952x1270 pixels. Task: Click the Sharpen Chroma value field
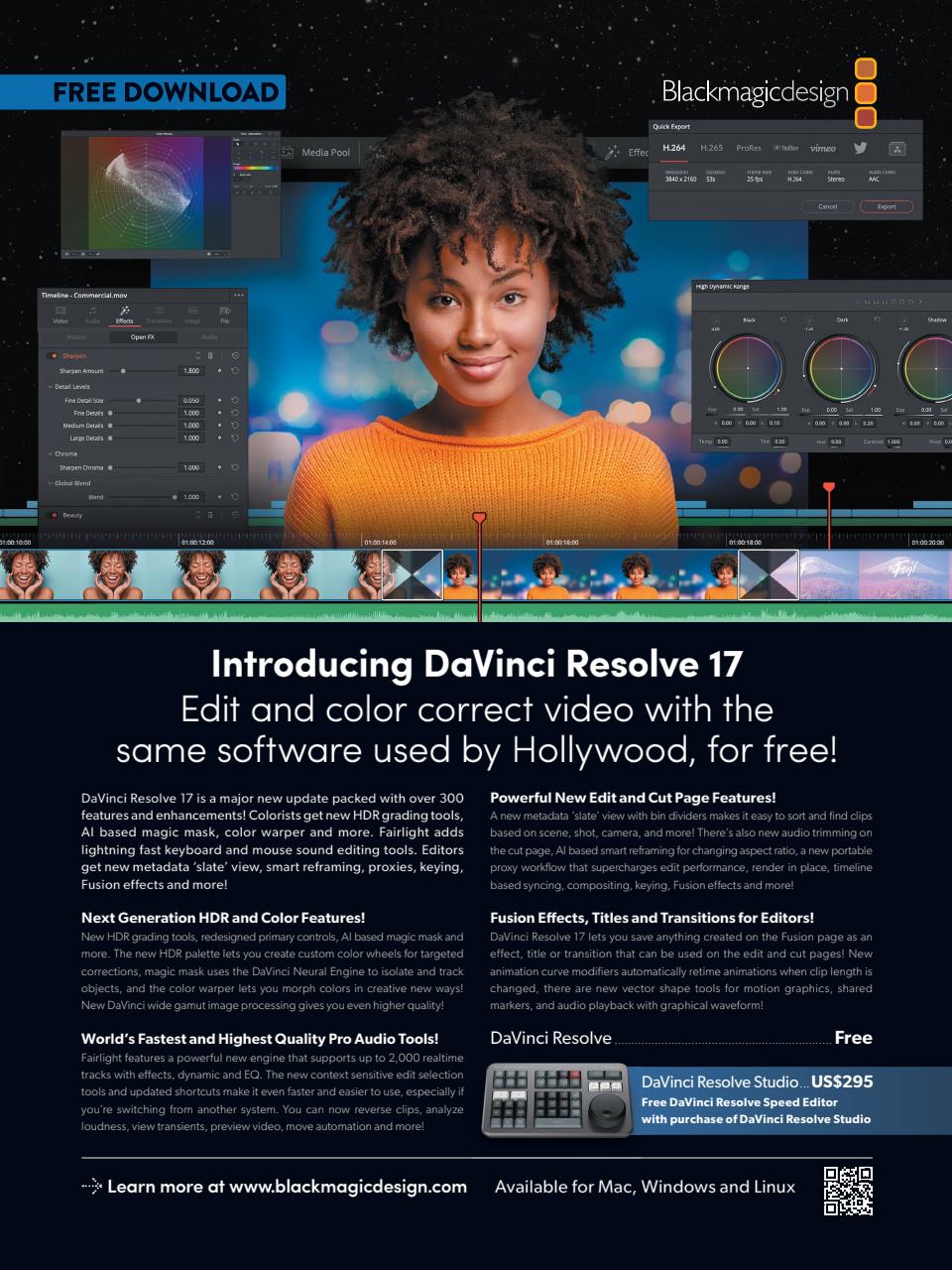(191, 467)
